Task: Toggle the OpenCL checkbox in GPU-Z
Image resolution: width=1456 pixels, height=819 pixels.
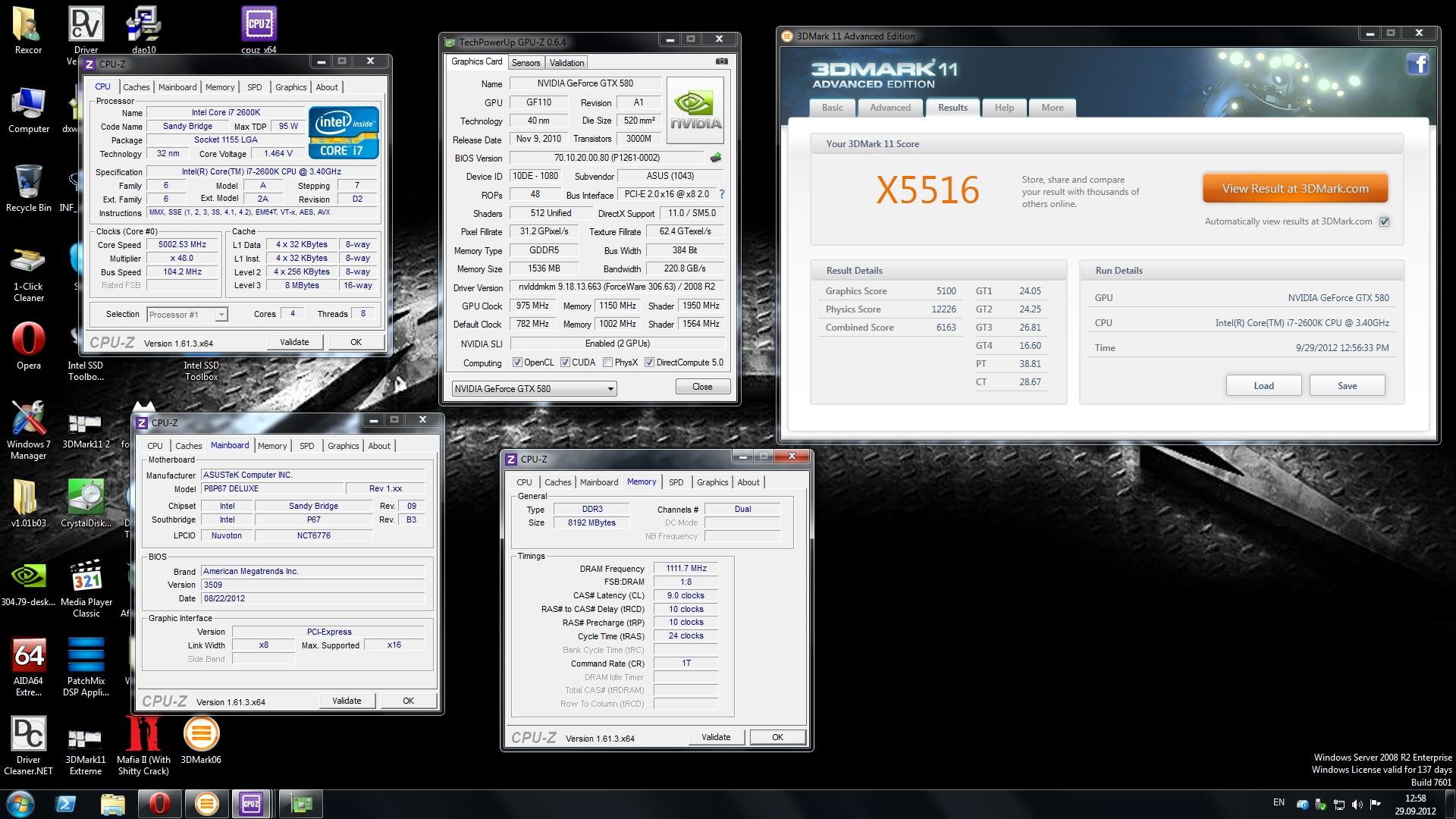Action: [517, 362]
